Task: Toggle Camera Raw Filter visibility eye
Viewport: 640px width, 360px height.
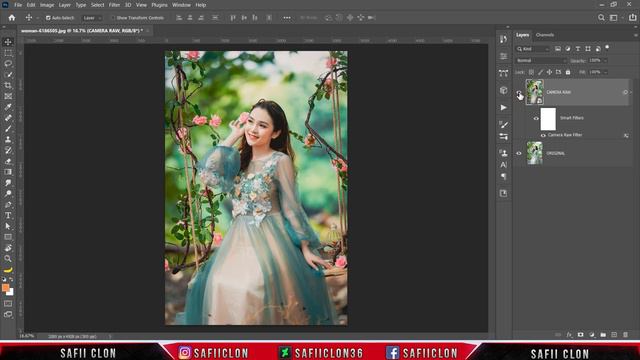Action: tap(543, 135)
